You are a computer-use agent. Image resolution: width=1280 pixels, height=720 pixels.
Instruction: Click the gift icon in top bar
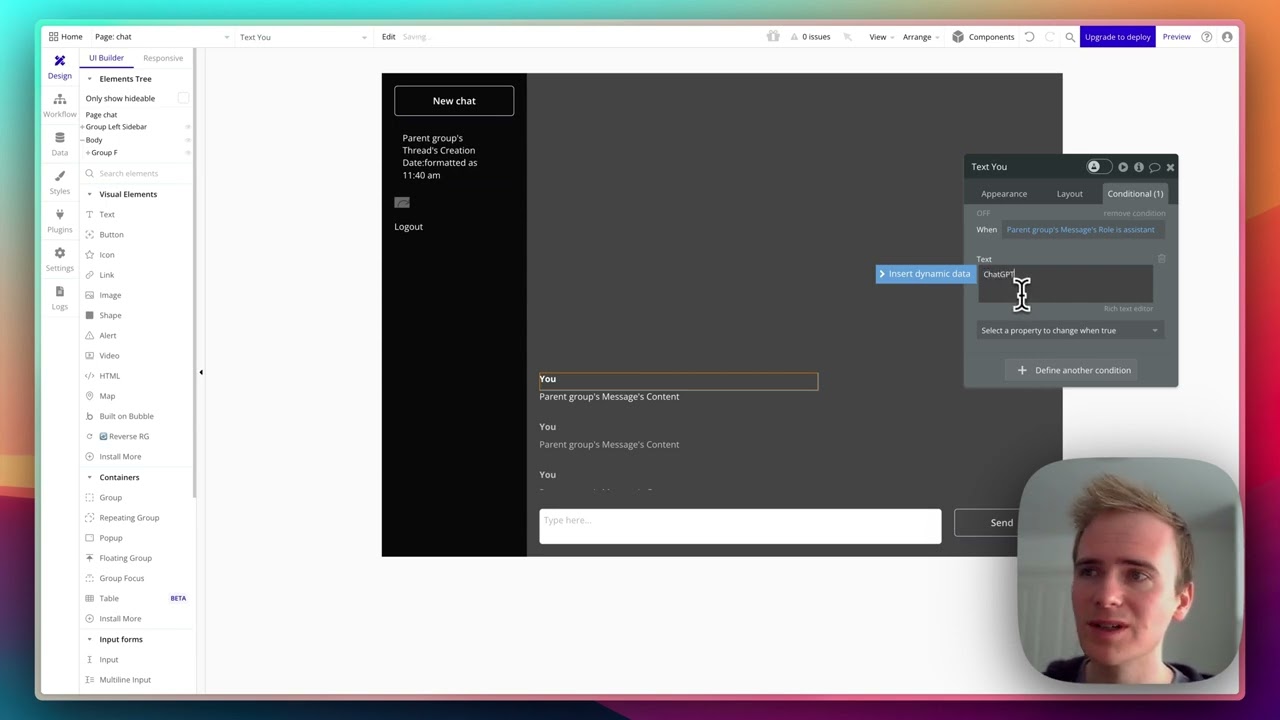tap(773, 37)
